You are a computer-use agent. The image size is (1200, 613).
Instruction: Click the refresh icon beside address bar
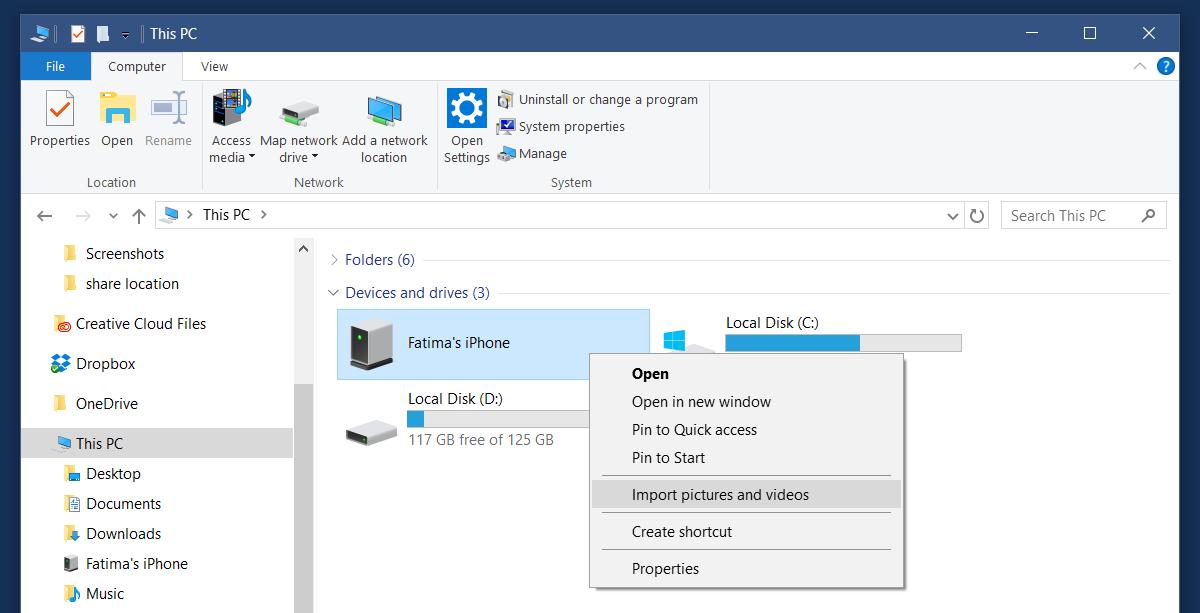point(977,215)
